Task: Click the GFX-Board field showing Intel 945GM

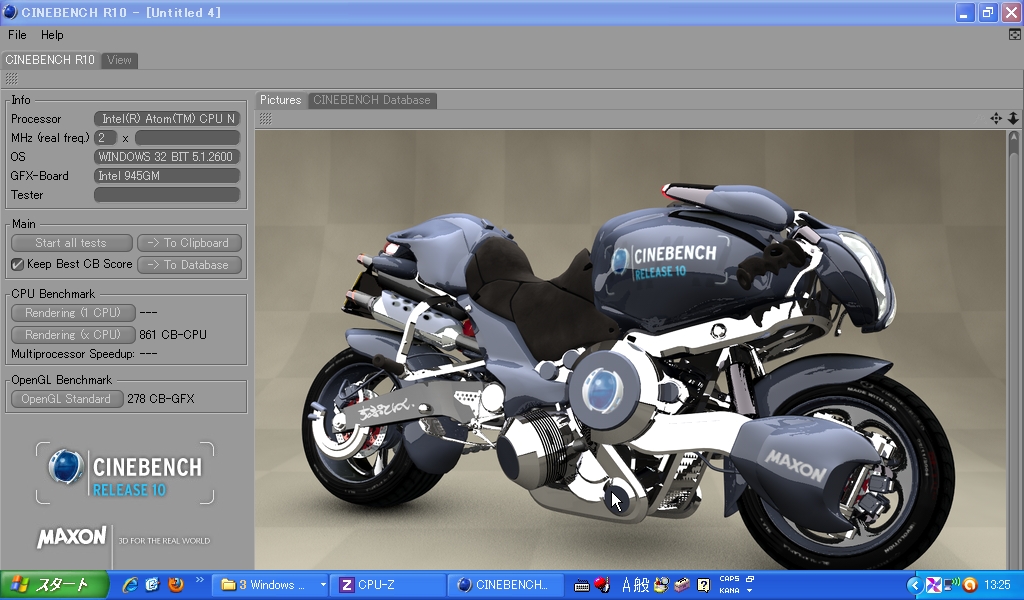Action: click(167, 176)
